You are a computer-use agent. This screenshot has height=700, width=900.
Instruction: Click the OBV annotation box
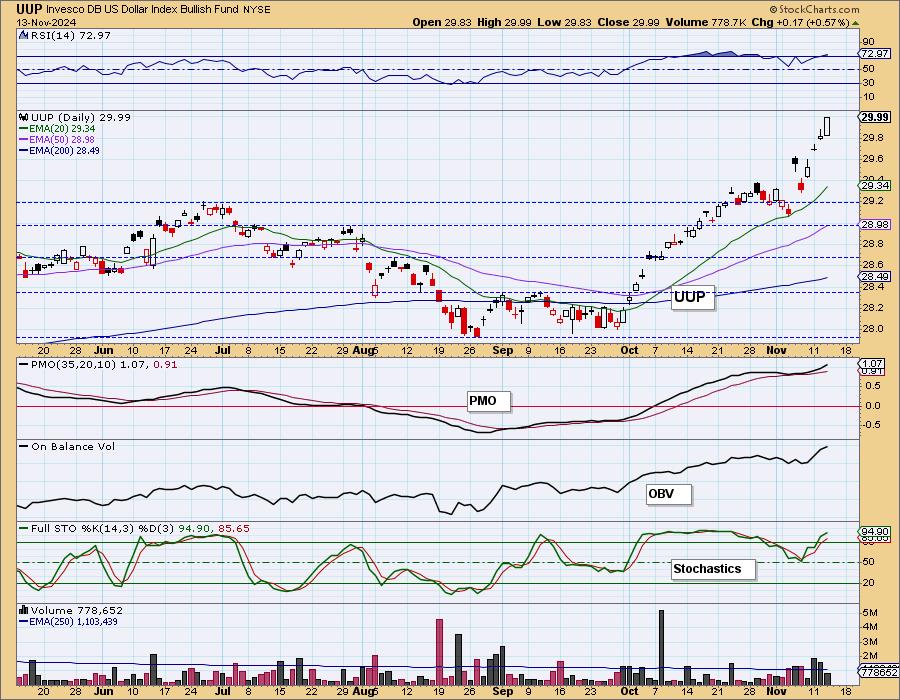(668, 494)
